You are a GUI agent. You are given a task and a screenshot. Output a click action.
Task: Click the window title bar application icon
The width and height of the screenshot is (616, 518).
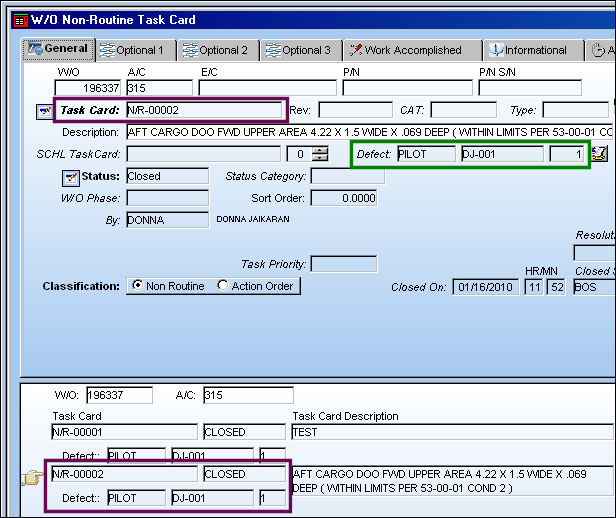pos(20,20)
